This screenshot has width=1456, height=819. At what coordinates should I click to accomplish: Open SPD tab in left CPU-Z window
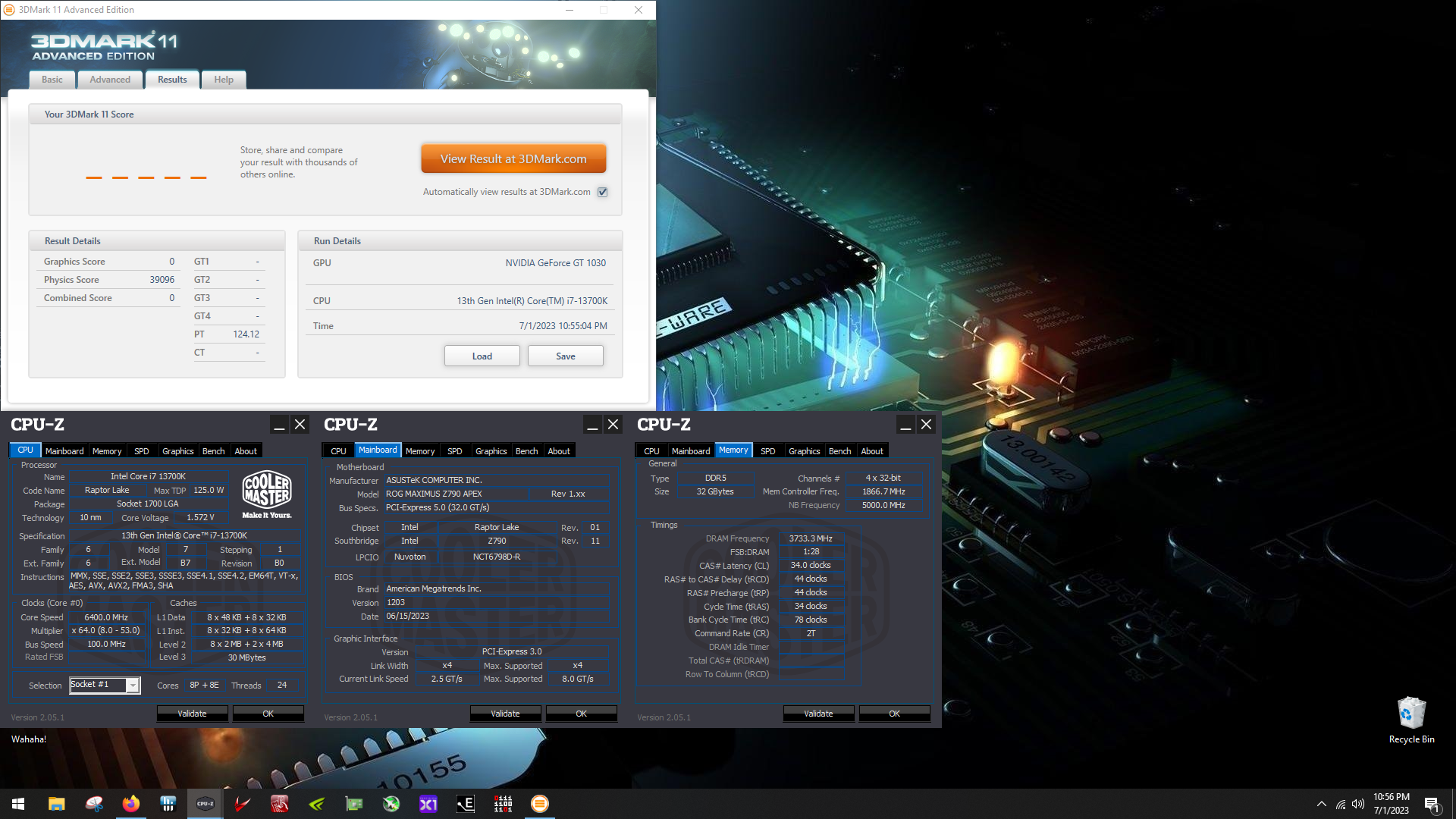(142, 451)
